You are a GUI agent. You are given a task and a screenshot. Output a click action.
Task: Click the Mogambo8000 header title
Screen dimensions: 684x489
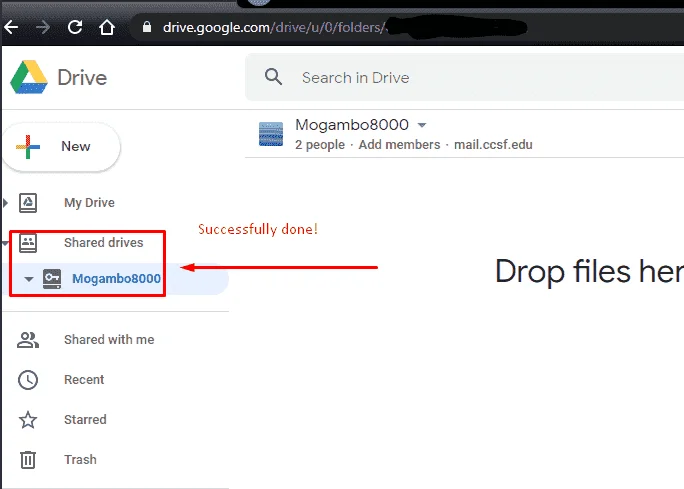coord(352,125)
